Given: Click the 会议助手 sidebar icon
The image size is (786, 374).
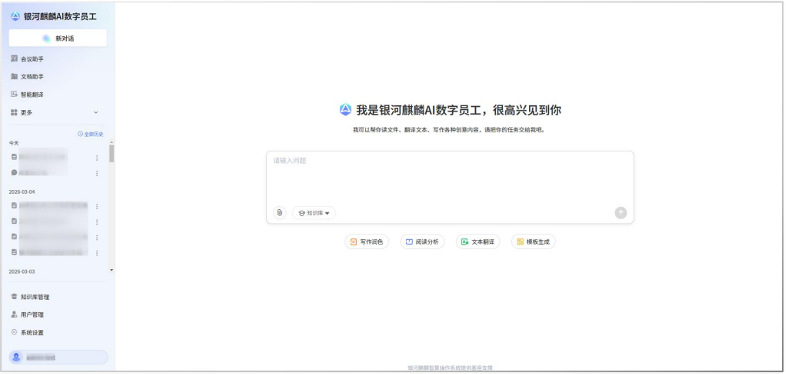Looking at the screenshot, I should click(x=14, y=59).
